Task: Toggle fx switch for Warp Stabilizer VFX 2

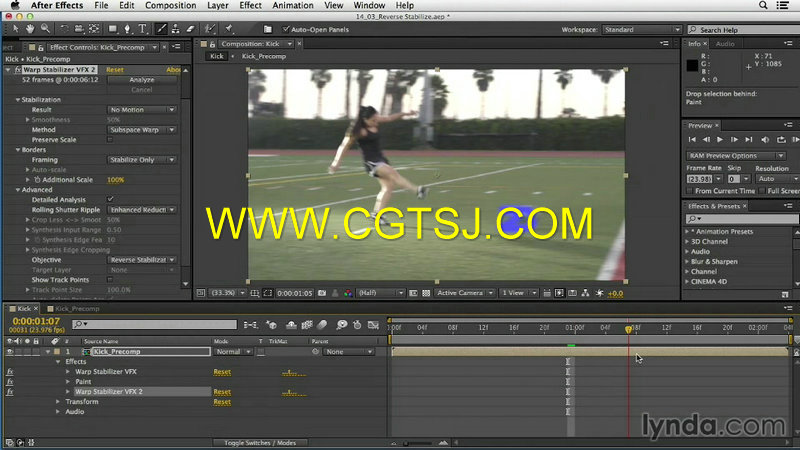Action: [x=10, y=392]
